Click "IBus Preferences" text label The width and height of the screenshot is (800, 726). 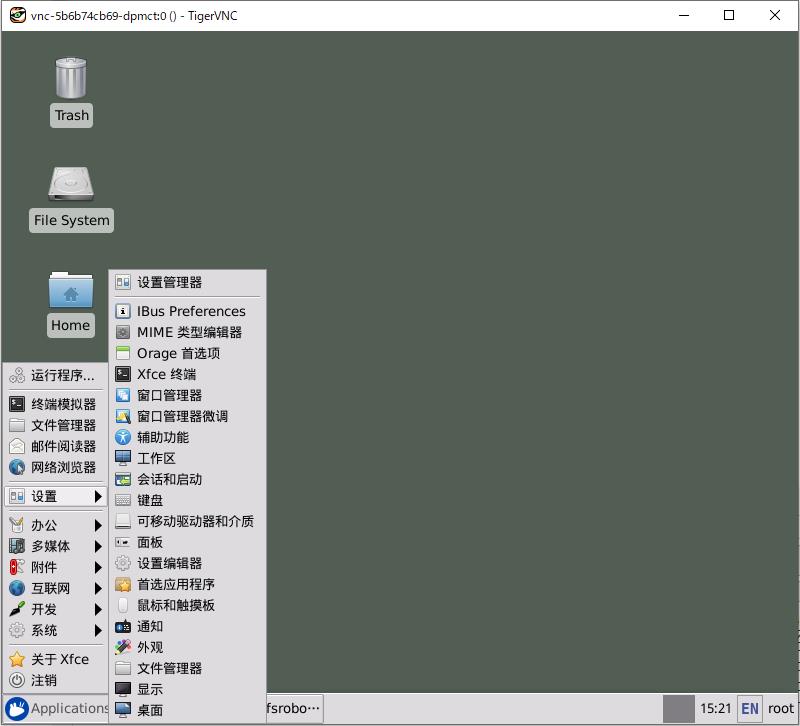(191, 311)
